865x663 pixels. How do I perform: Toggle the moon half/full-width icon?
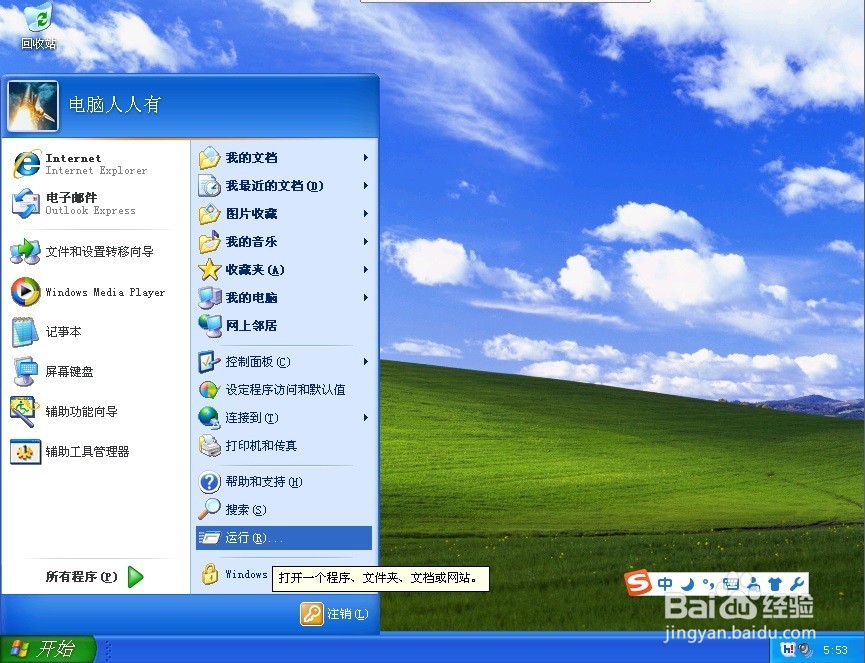(x=687, y=584)
